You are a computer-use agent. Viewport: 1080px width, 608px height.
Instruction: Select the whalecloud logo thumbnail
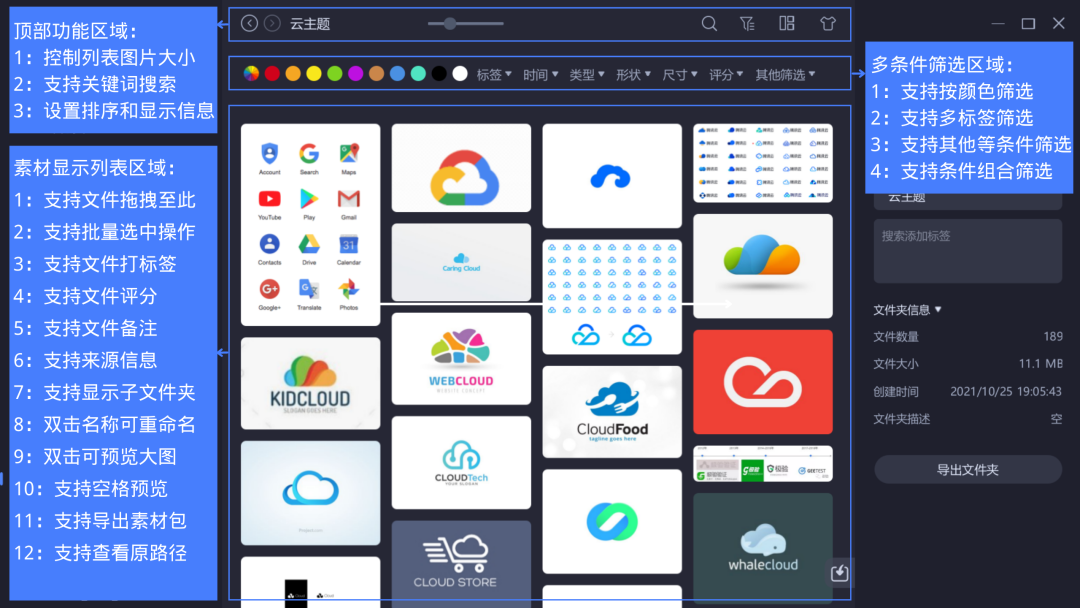[x=763, y=548]
